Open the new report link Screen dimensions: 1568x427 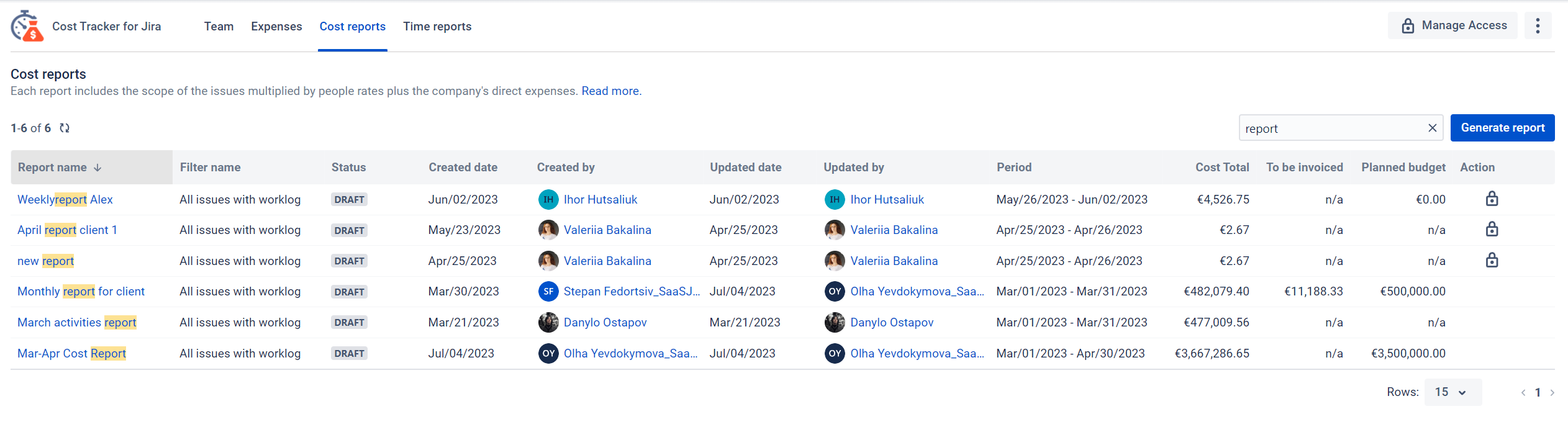pyautogui.click(x=46, y=261)
